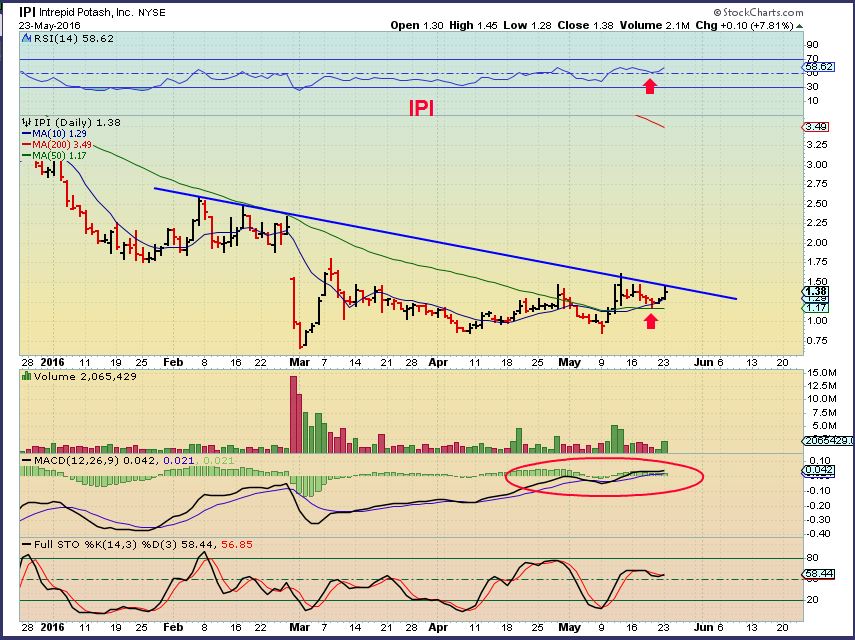Click the 2065429 volume tag on the right axis
The image size is (855, 640).
(827, 440)
